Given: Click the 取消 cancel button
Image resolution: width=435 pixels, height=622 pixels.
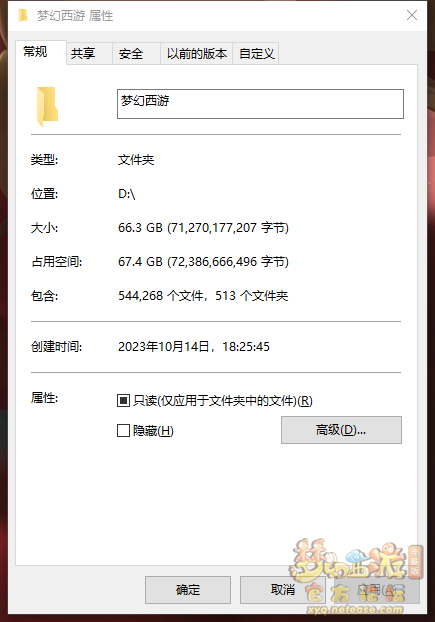Looking at the screenshot, I should coord(283,589).
